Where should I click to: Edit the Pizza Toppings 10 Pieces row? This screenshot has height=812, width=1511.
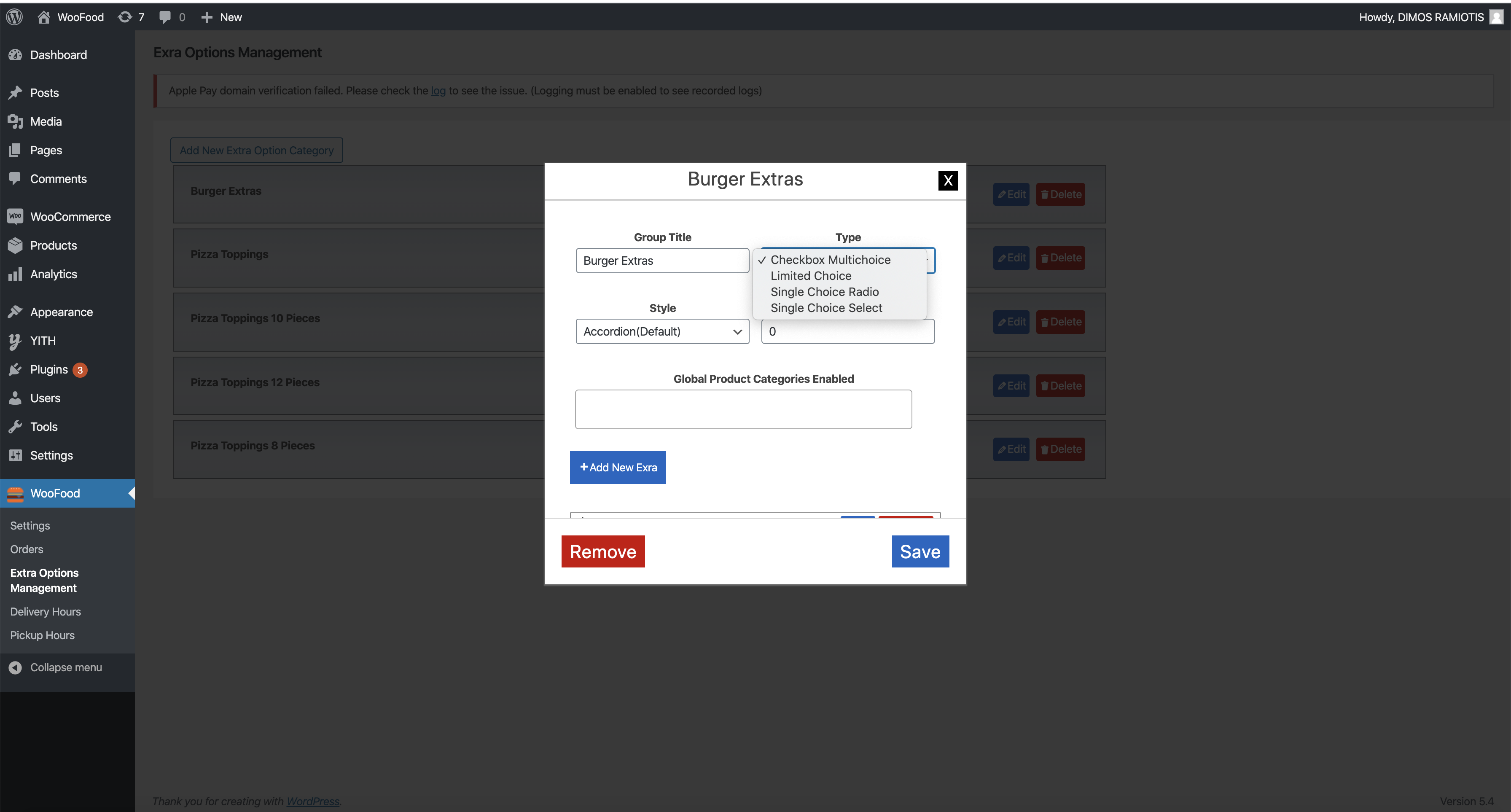[x=1011, y=322]
